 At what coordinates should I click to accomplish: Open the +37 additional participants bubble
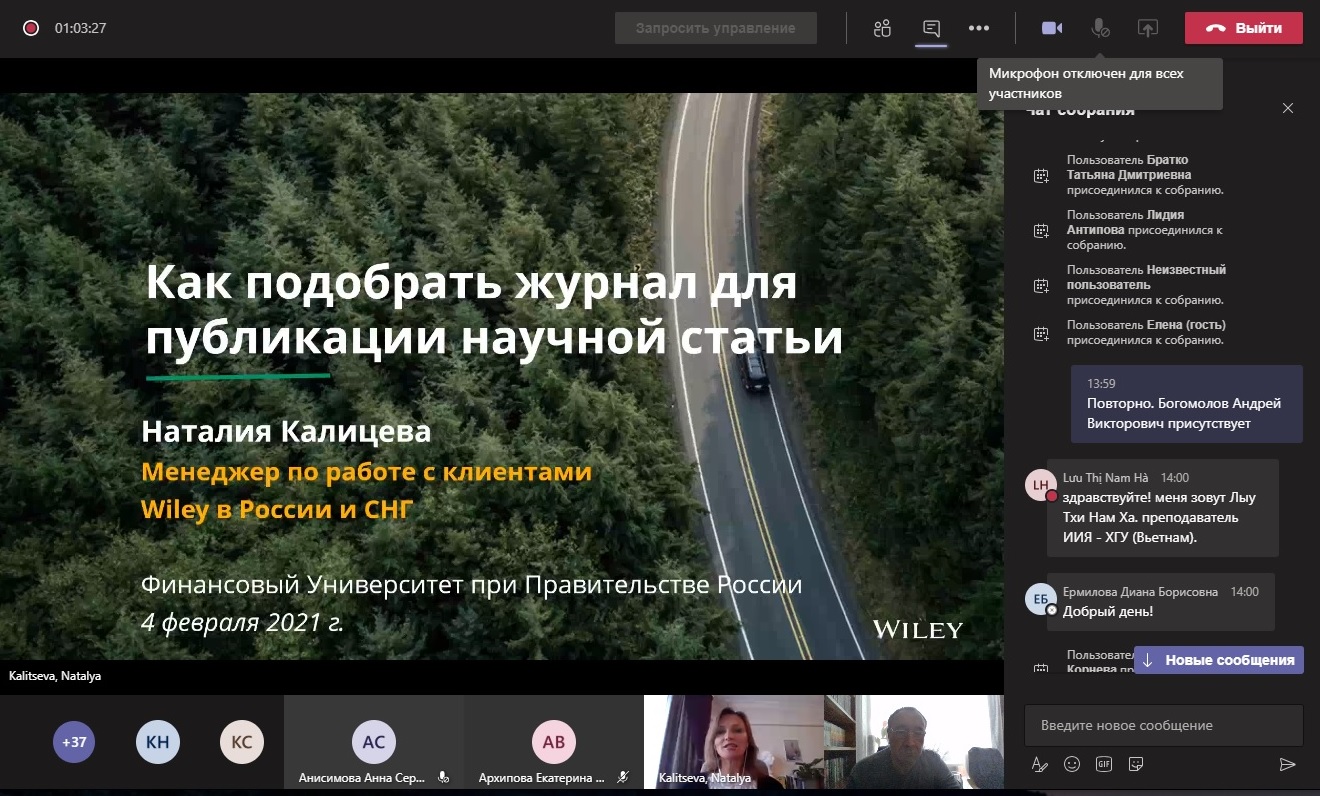(x=74, y=742)
